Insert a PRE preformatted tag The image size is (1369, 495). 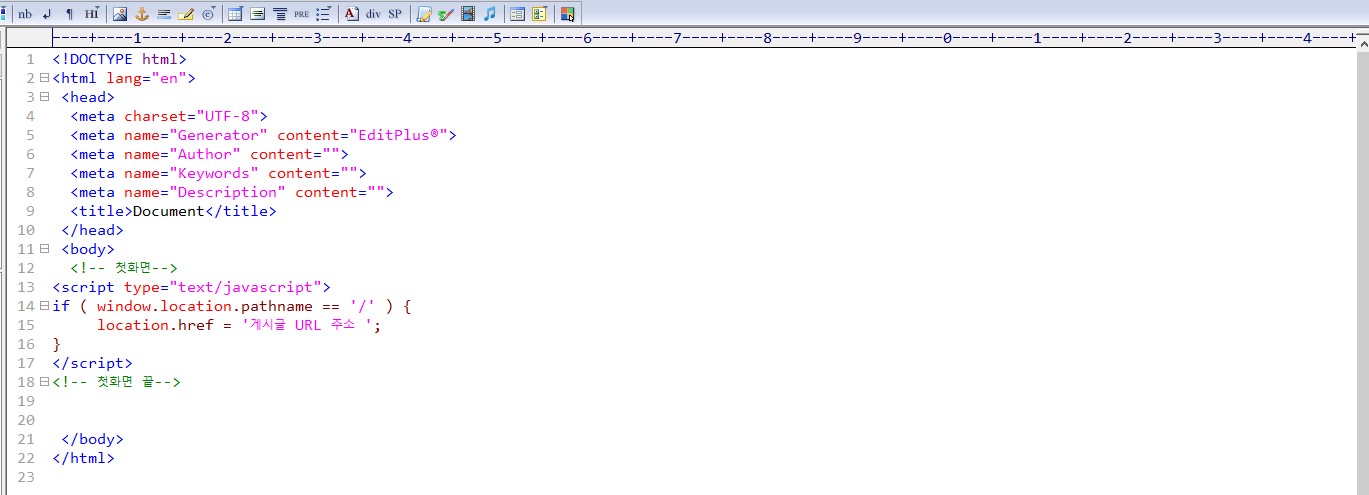pyautogui.click(x=302, y=14)
